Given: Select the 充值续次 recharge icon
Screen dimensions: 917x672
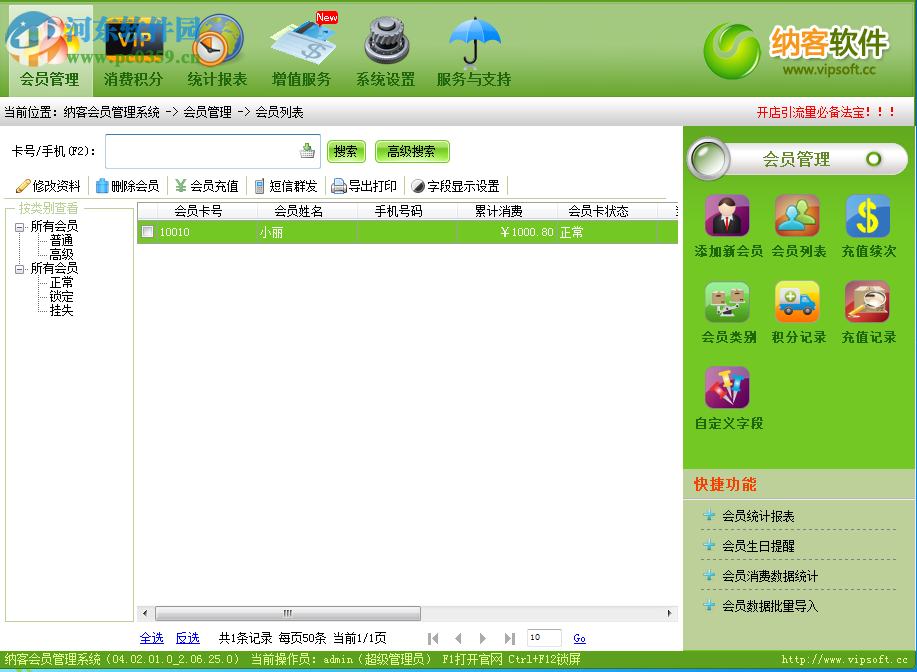Looking at the screenshot, I should (867, 215).
